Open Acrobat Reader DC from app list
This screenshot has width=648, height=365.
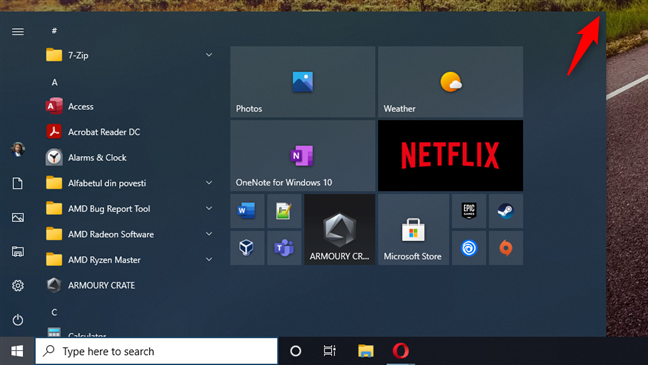point(130,132)
